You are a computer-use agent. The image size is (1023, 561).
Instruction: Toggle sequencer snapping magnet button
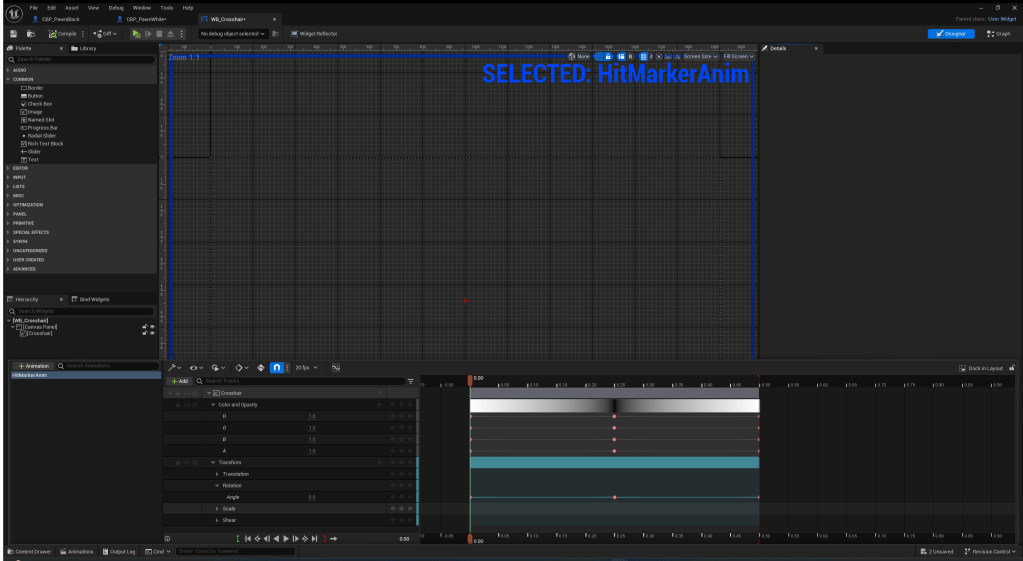coord(277,367)
